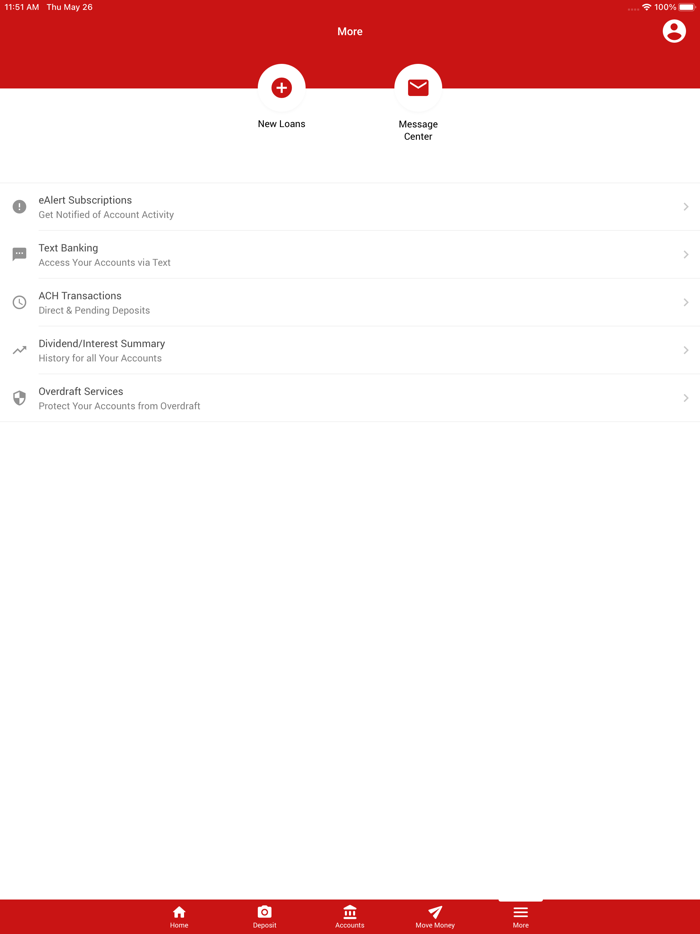
Task: Switch to the Deposit tab
Action: coord(264,917)
